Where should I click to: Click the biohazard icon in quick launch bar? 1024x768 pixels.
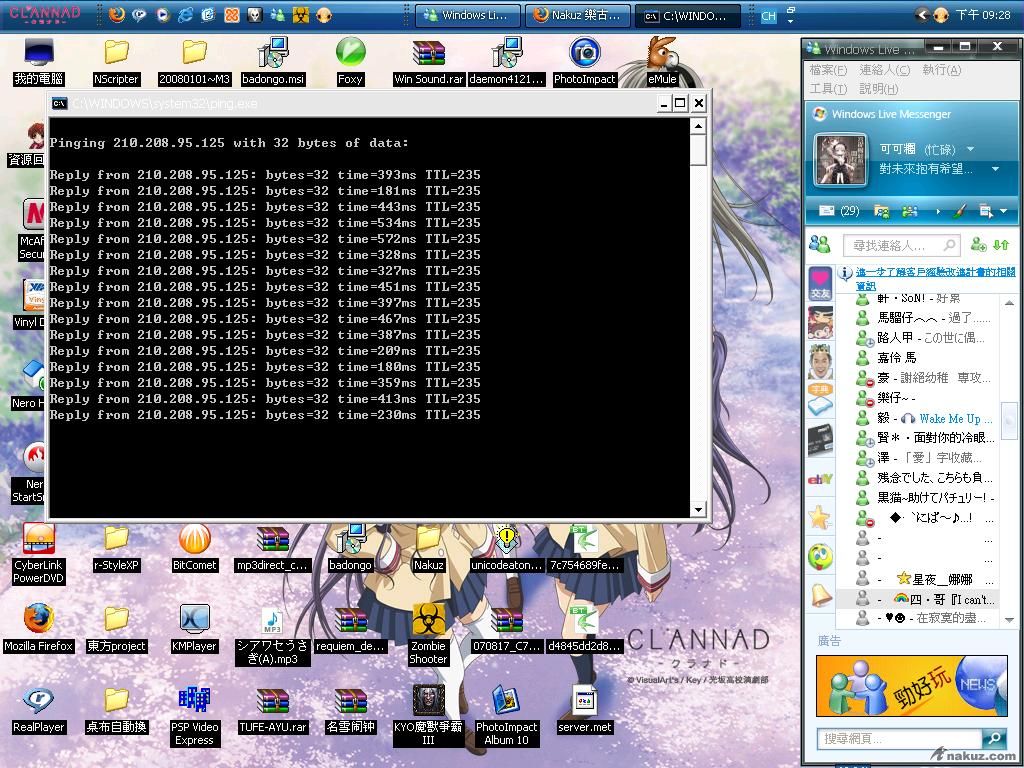pyautogui.click(x=300, y=14)
